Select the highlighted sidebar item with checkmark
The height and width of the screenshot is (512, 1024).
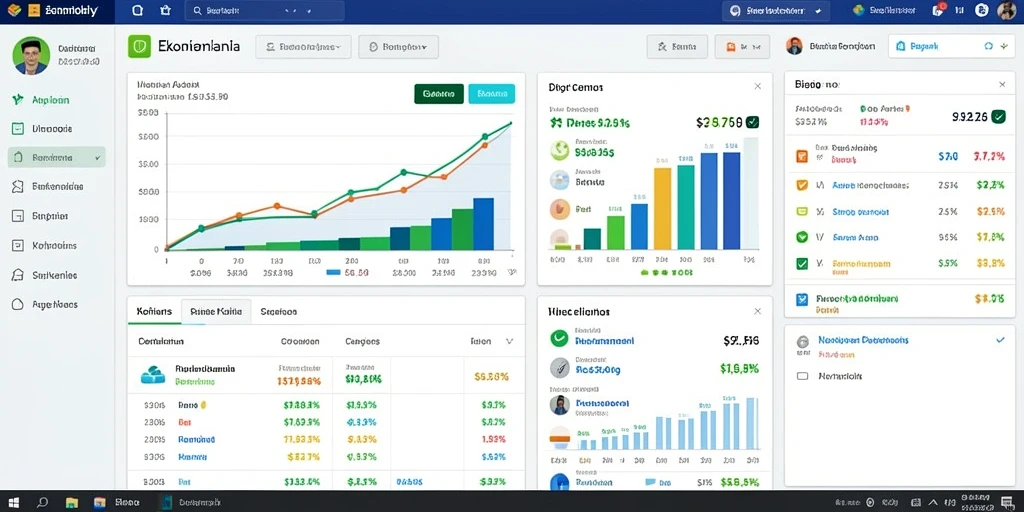(x=56, y=157)
